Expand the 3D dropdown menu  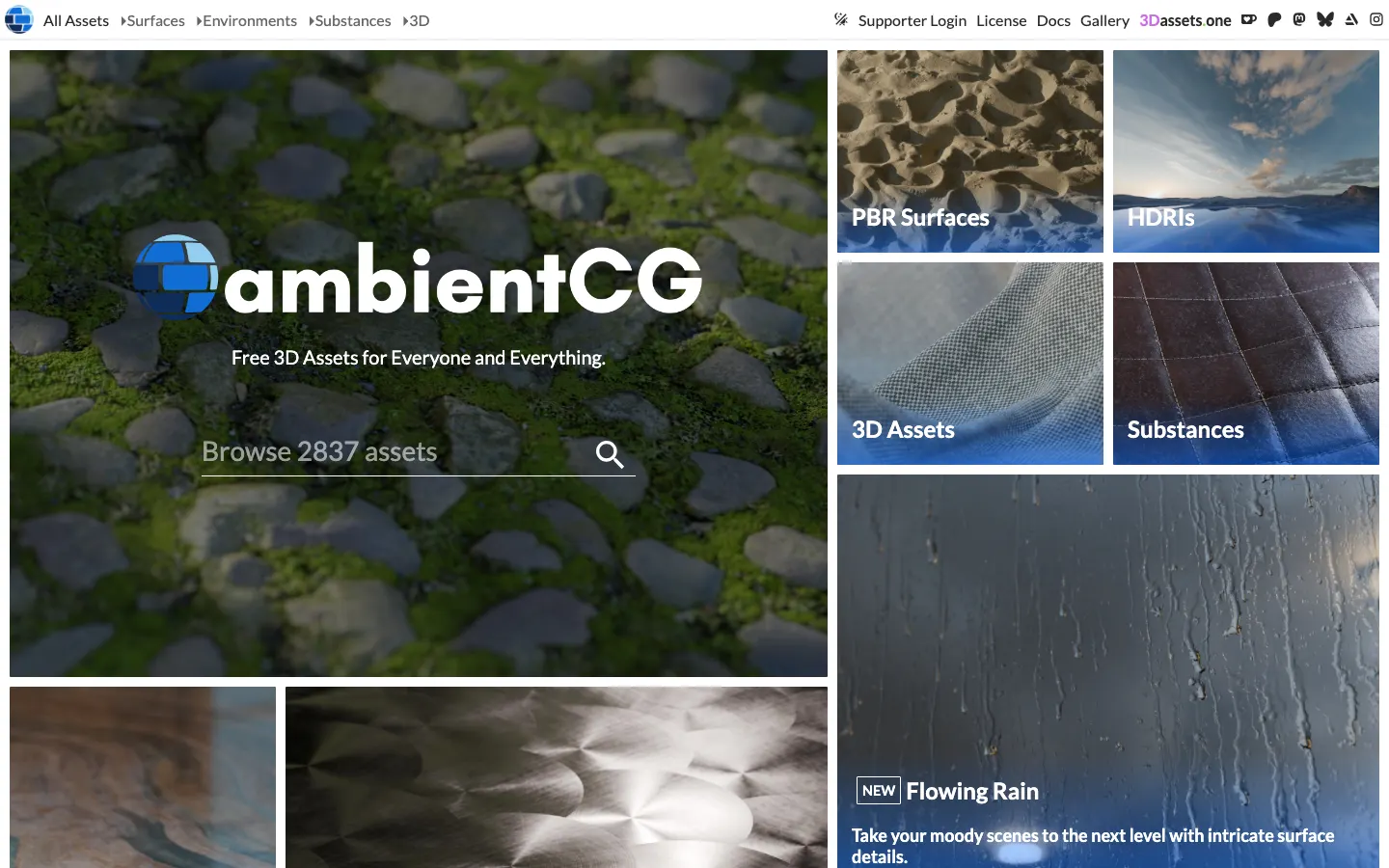(x=416, y=20)
